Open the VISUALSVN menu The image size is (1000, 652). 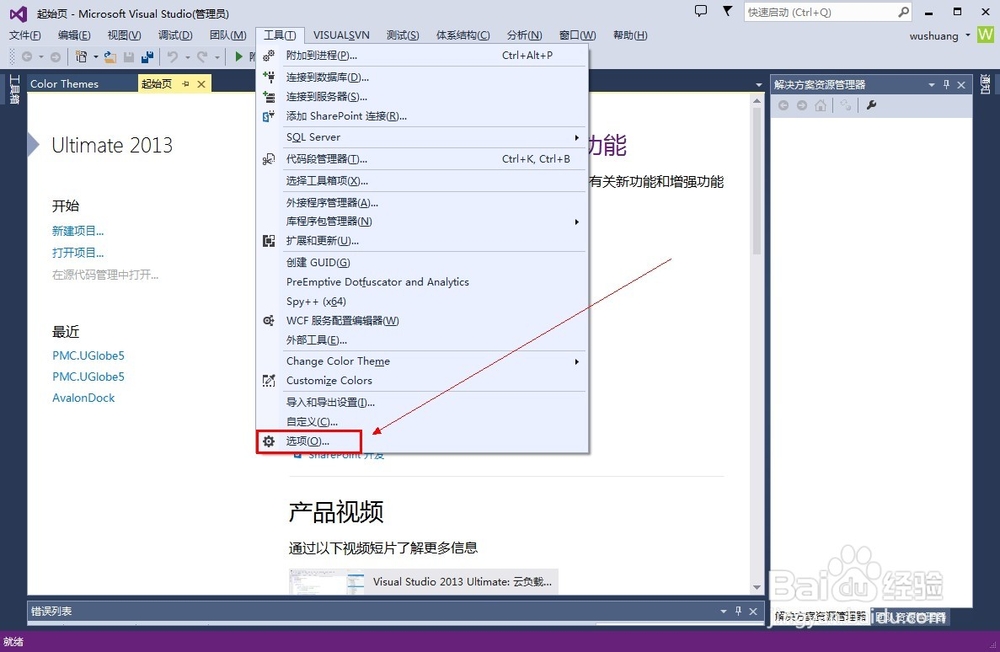pos(340,34)
